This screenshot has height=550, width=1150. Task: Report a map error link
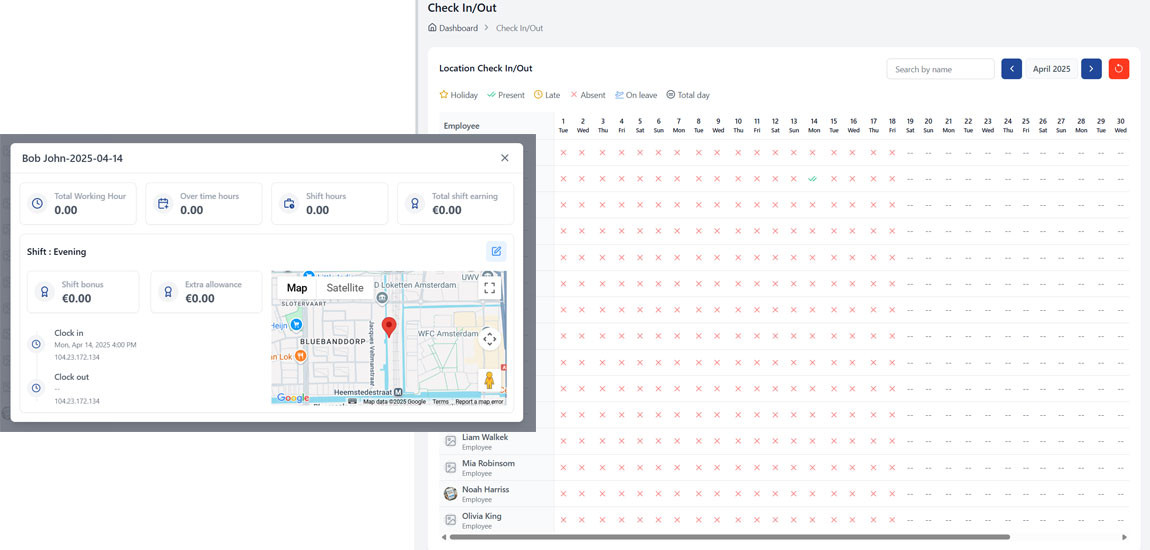(479, 402)
